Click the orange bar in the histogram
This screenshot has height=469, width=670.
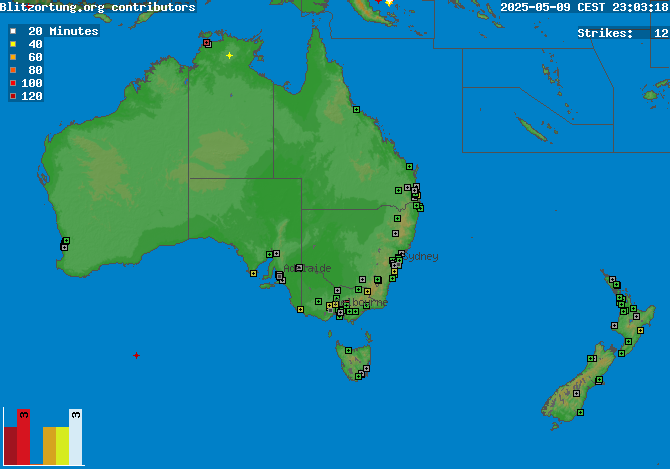tap(49, 446)
